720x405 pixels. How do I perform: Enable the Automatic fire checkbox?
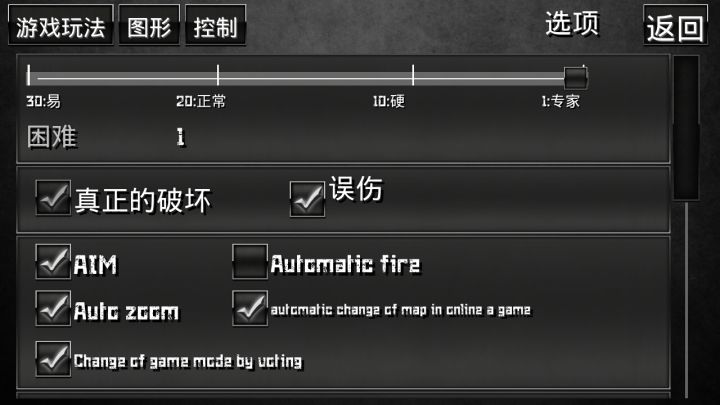(250, 262)
